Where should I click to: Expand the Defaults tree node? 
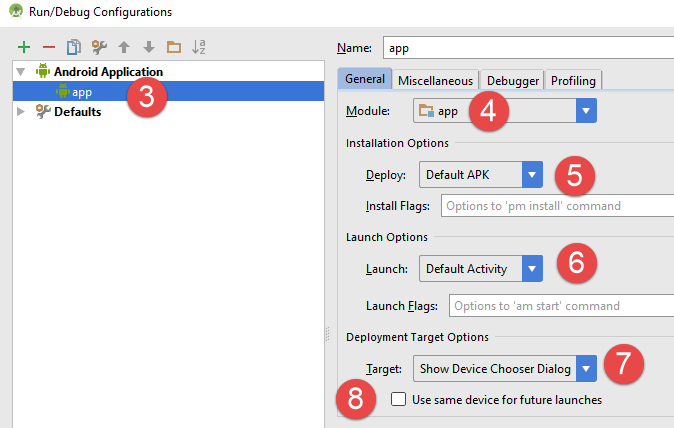click(22, 112)
